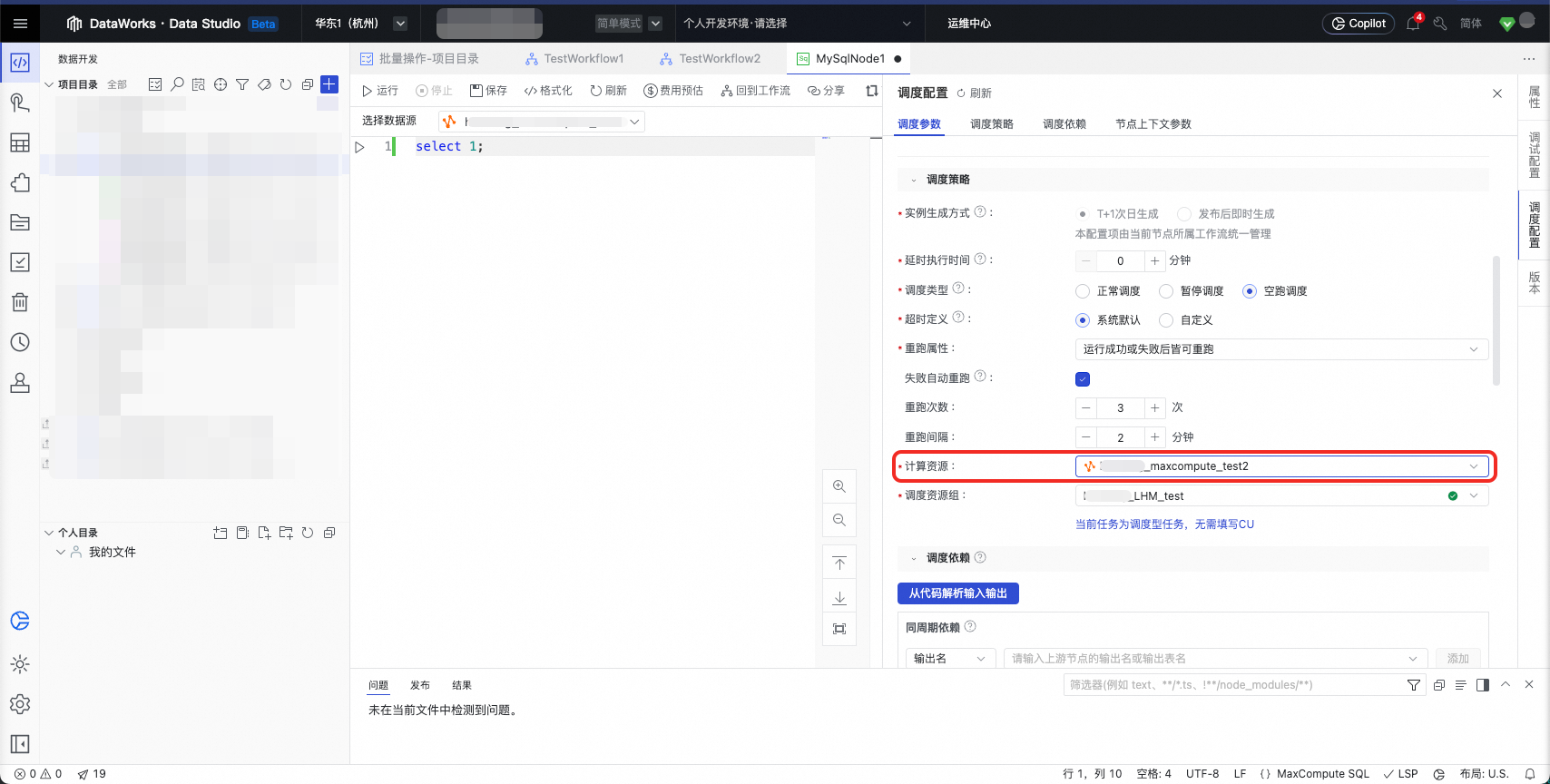Click Return to workflow in the toolbar
Image resolution: width=1550 pixels, height=784 pixels.
756,91
